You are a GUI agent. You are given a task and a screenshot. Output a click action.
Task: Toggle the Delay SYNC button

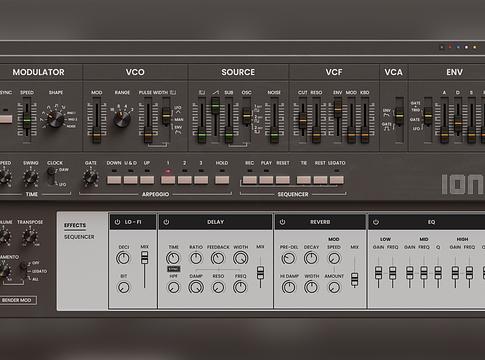coord(173,269)
